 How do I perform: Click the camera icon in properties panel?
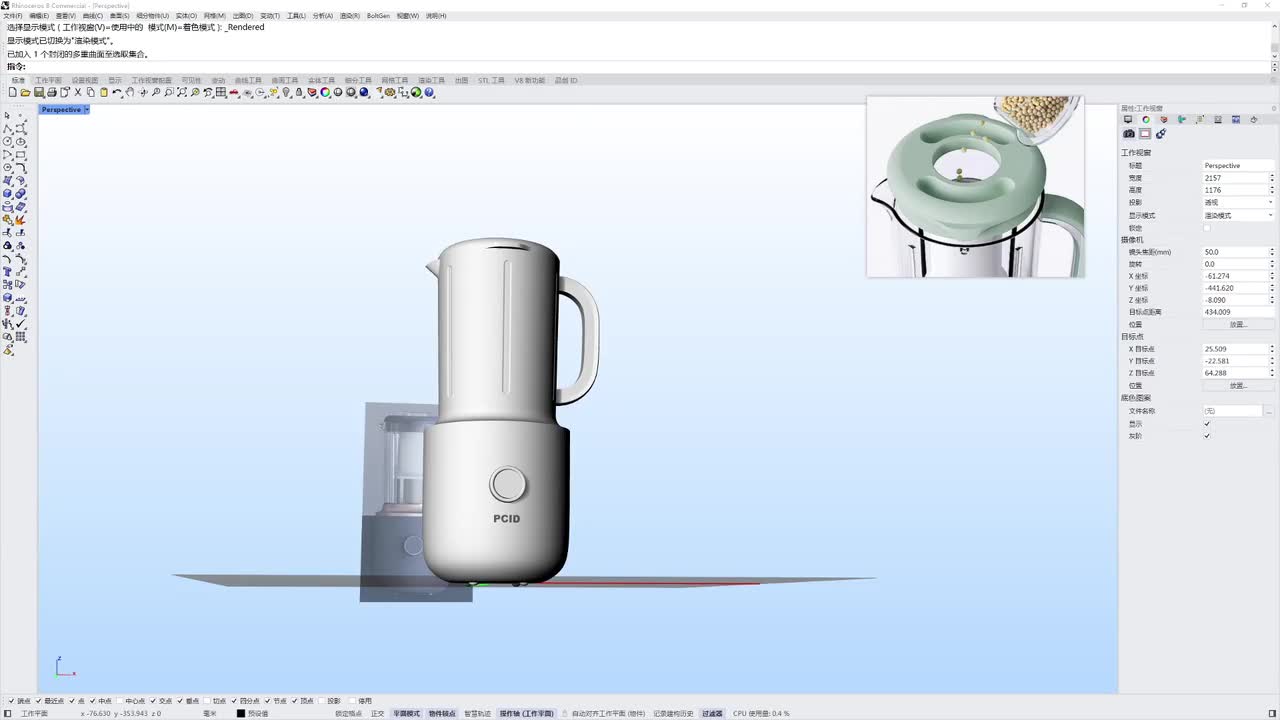click(1129, 134)
